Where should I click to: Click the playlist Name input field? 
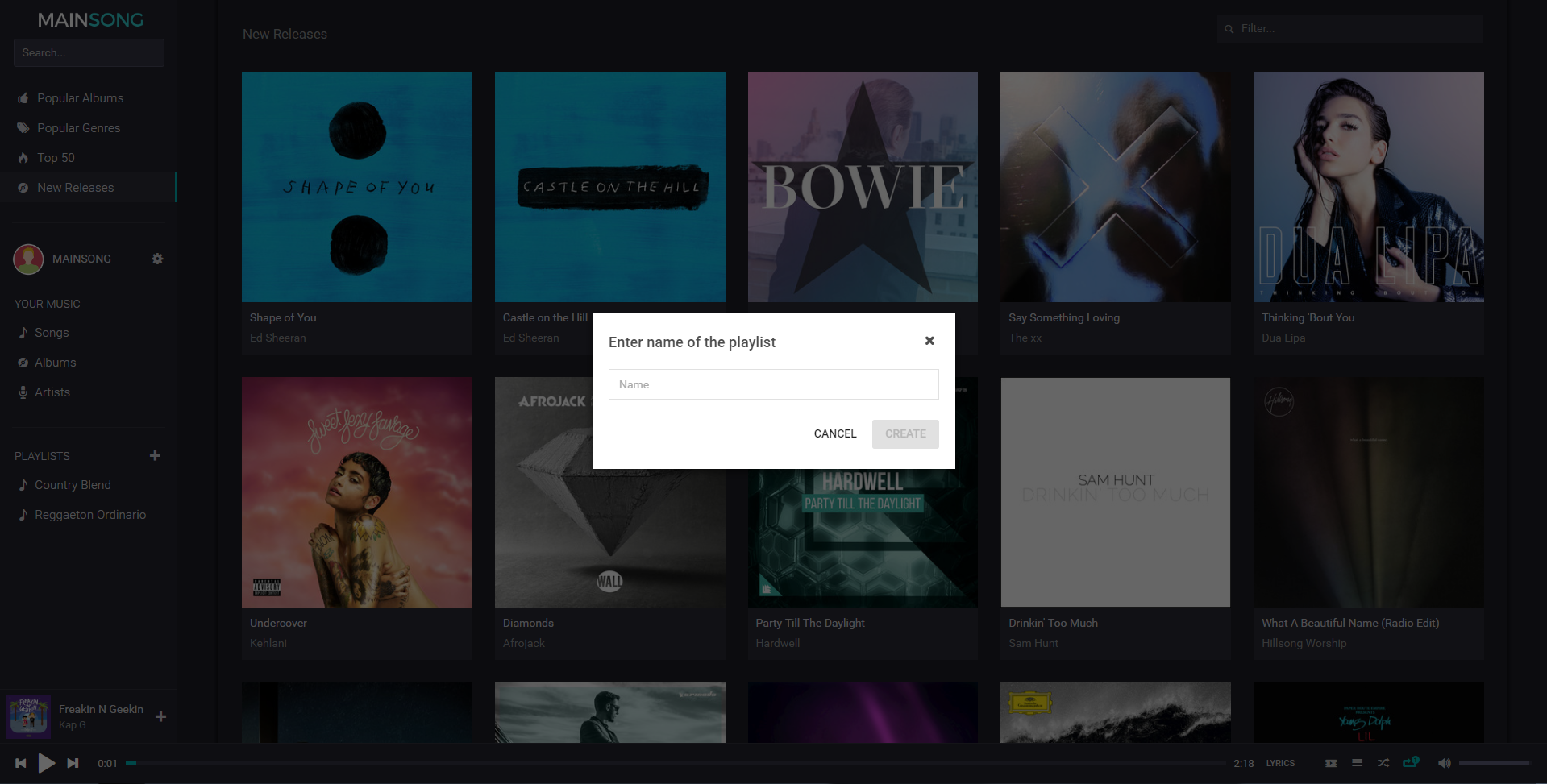(x=773, y=384)
